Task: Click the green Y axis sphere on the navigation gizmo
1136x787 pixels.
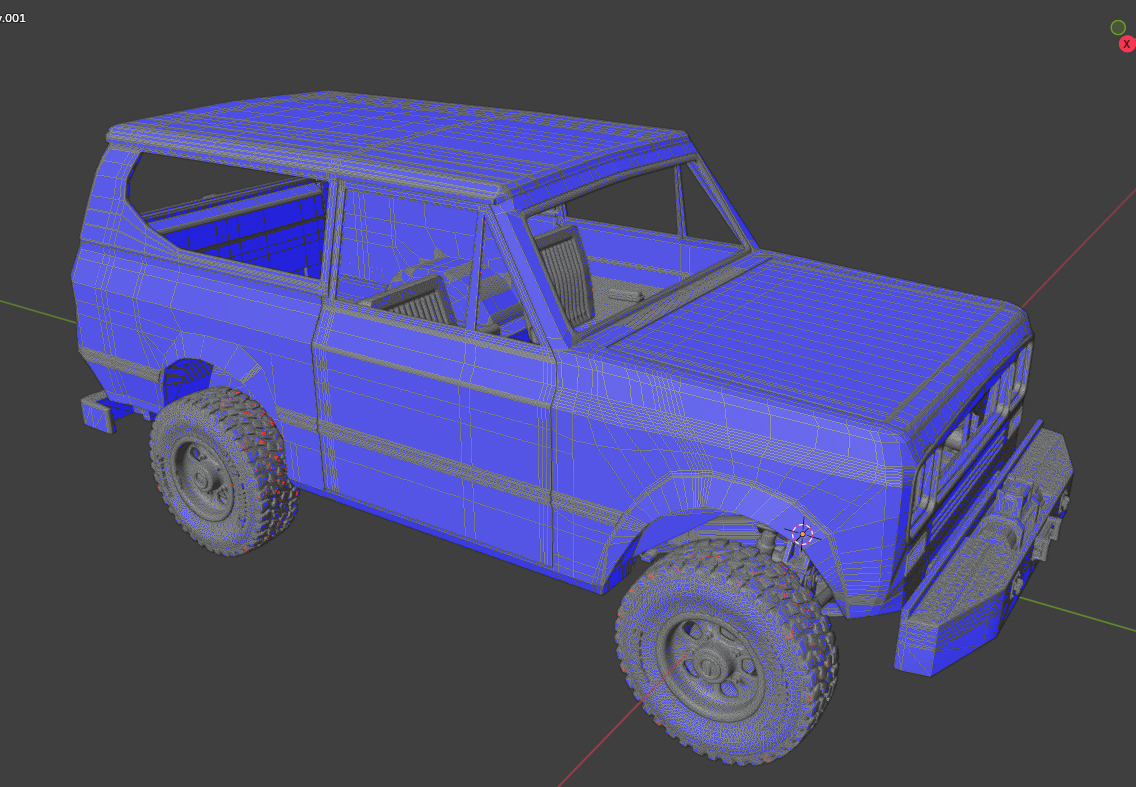Action: click(x=1117, y=27)
